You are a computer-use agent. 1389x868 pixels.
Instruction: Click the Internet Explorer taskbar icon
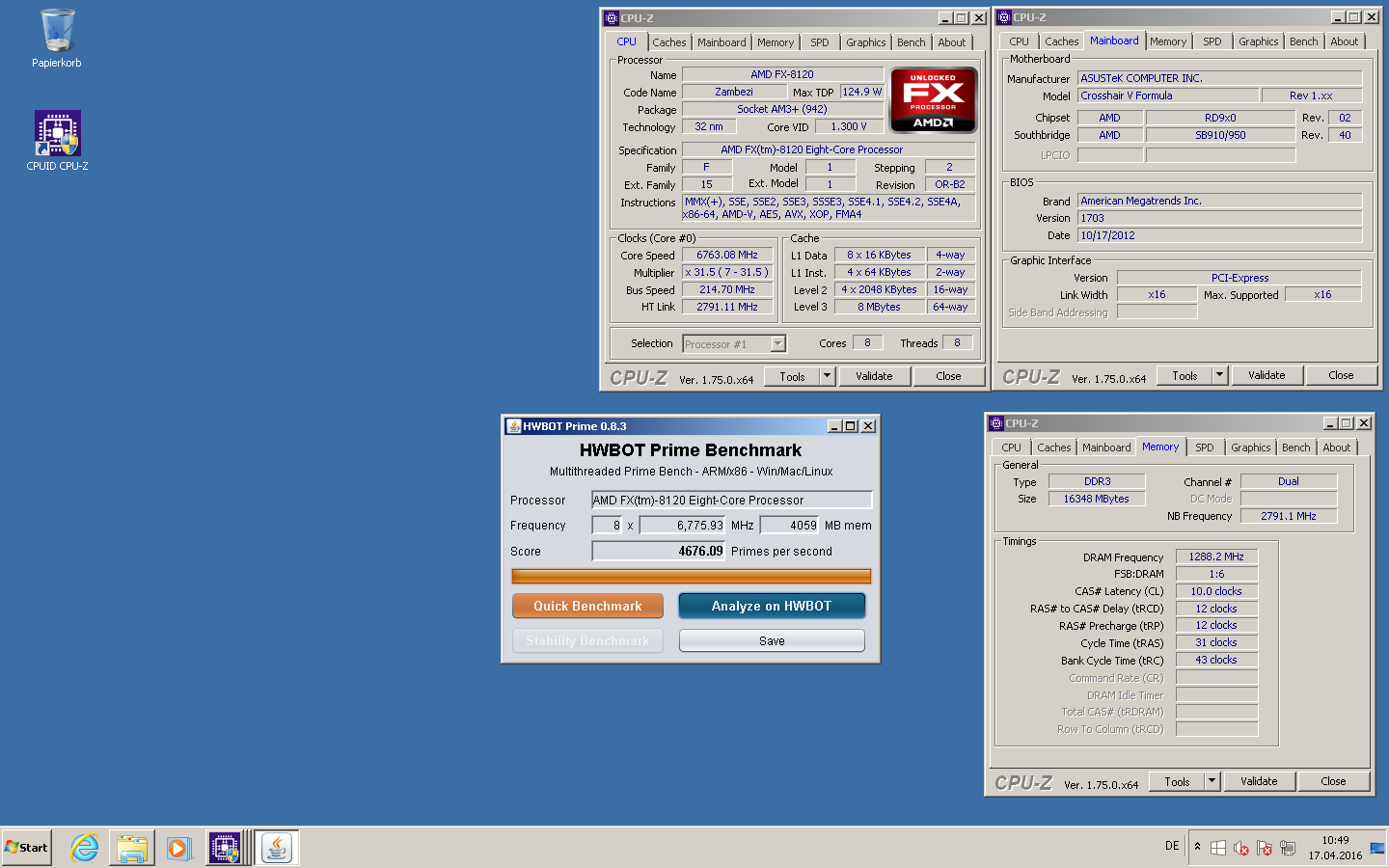pyautogui.click(x=85, y=848)
